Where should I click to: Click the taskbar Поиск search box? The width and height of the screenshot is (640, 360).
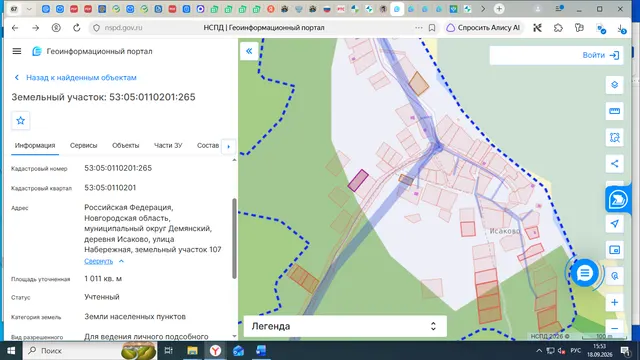tap(90, 351)
